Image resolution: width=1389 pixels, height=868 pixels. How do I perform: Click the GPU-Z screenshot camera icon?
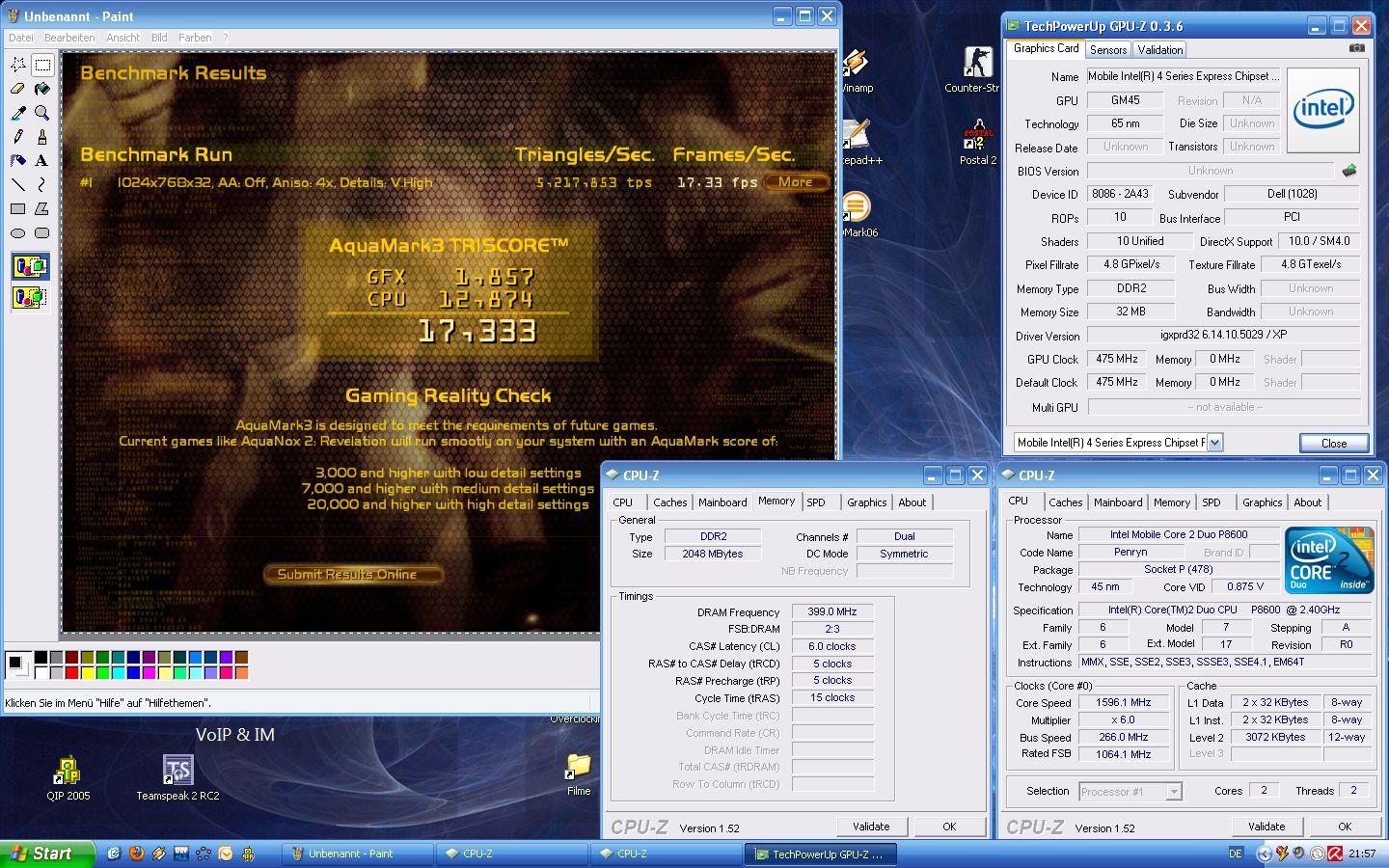pyautogui.click(x=1356, y=47)
